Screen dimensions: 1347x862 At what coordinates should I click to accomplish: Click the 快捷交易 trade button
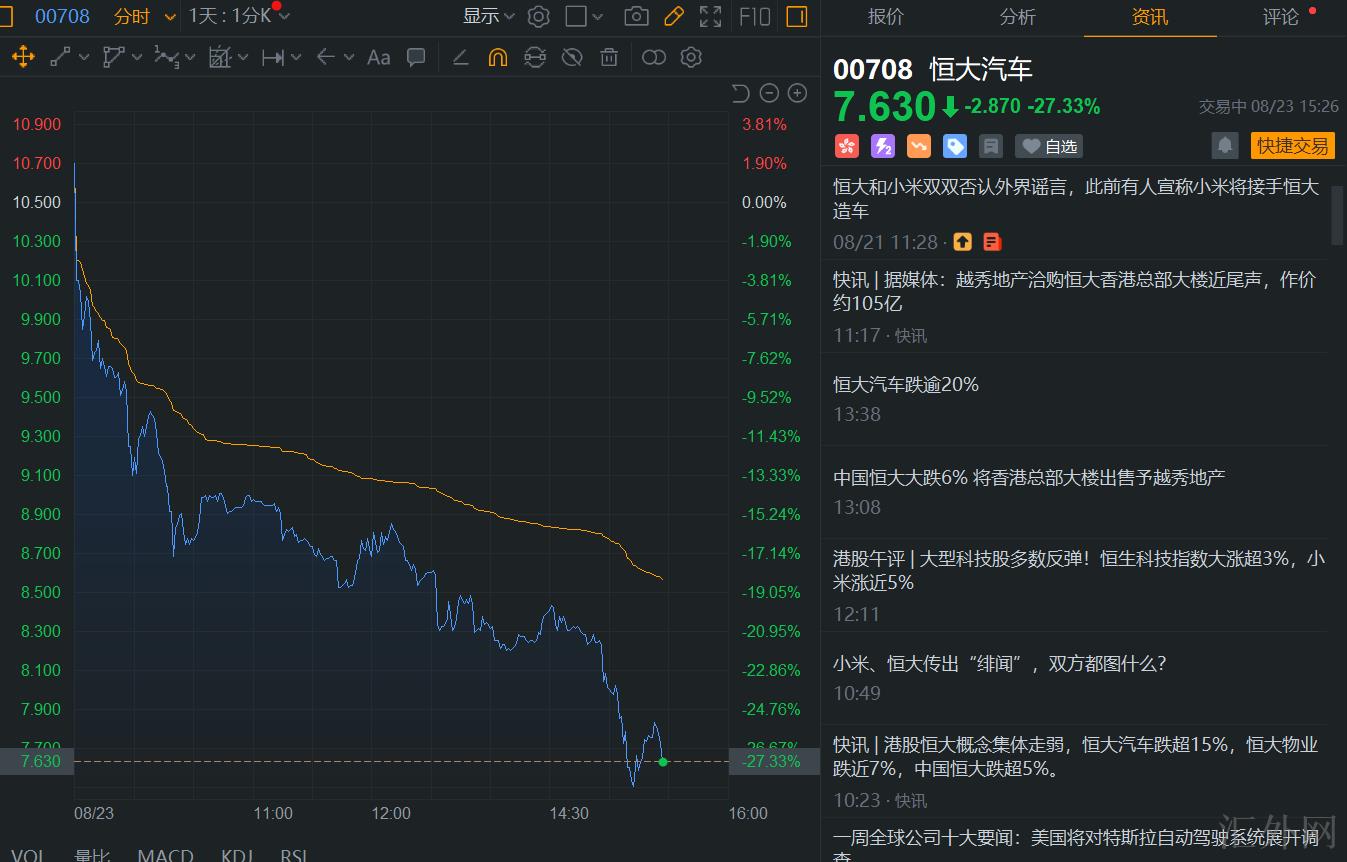coord(1292,145)
